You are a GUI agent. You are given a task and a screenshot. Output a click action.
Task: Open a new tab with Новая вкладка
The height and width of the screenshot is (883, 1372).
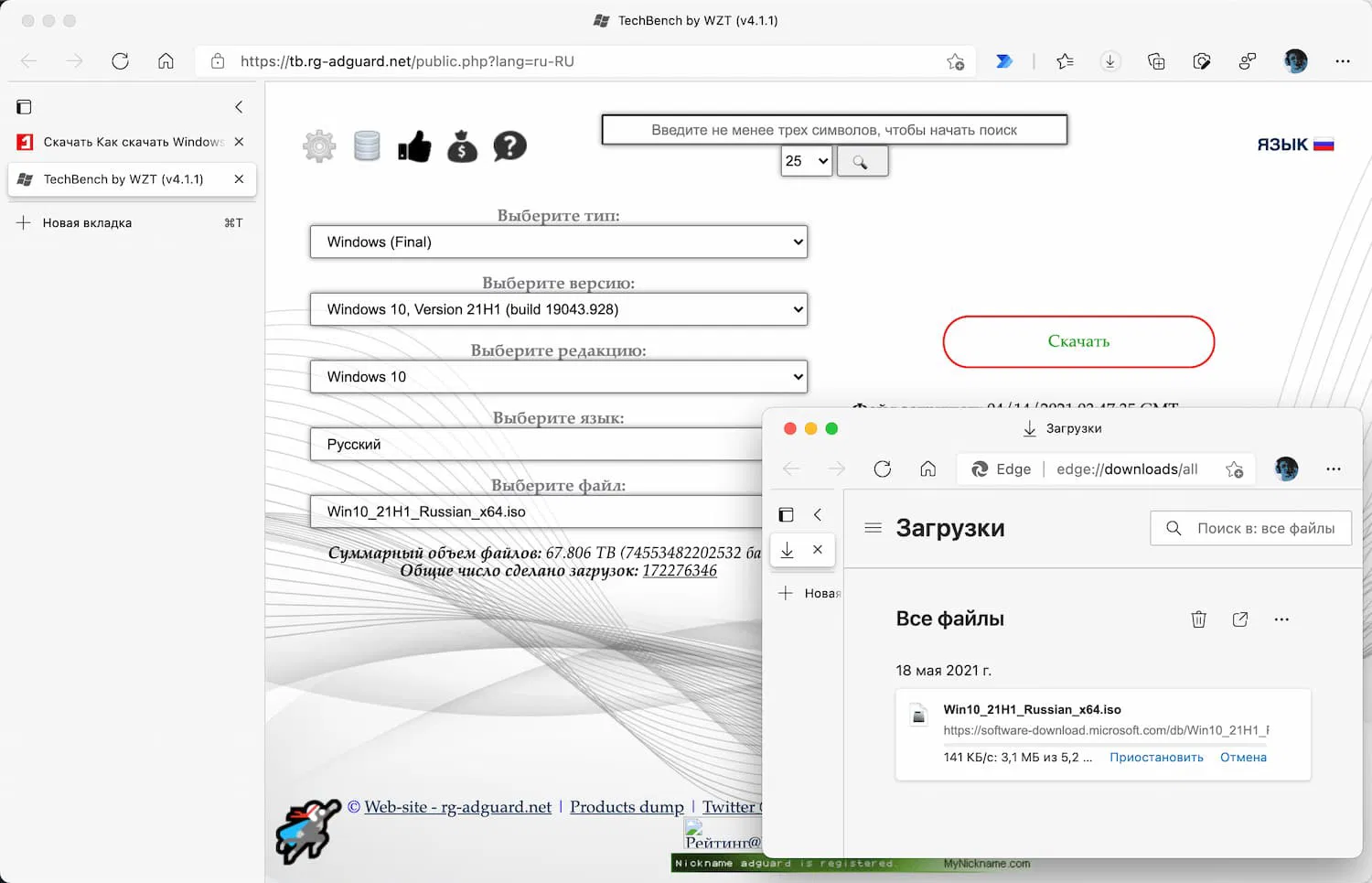tap(87, 222)
